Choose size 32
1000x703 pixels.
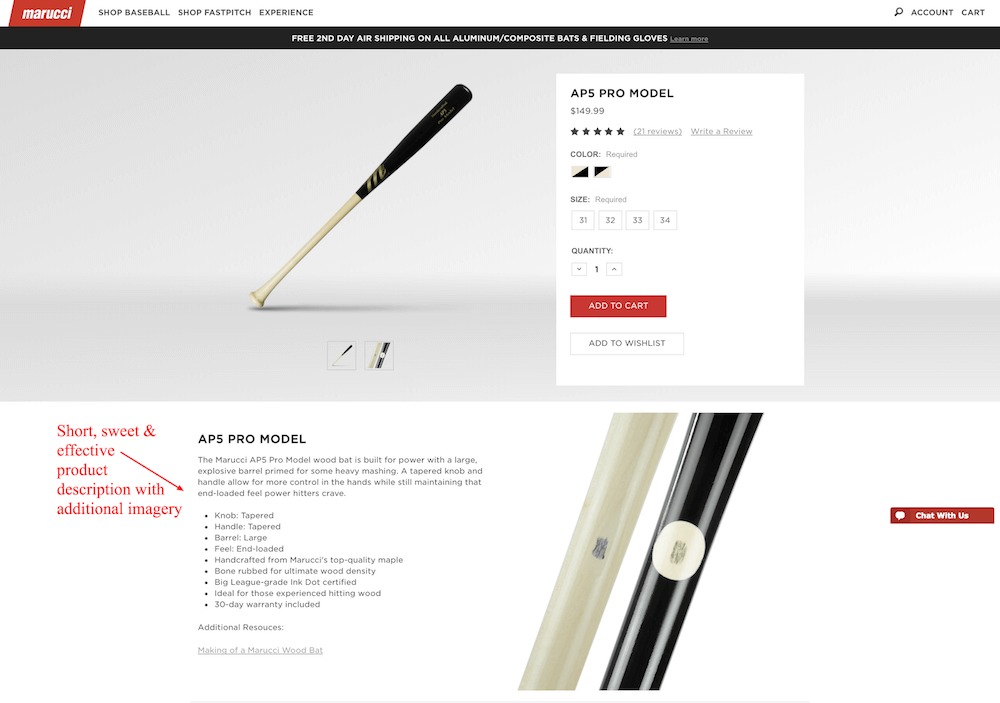coord(610,220)
